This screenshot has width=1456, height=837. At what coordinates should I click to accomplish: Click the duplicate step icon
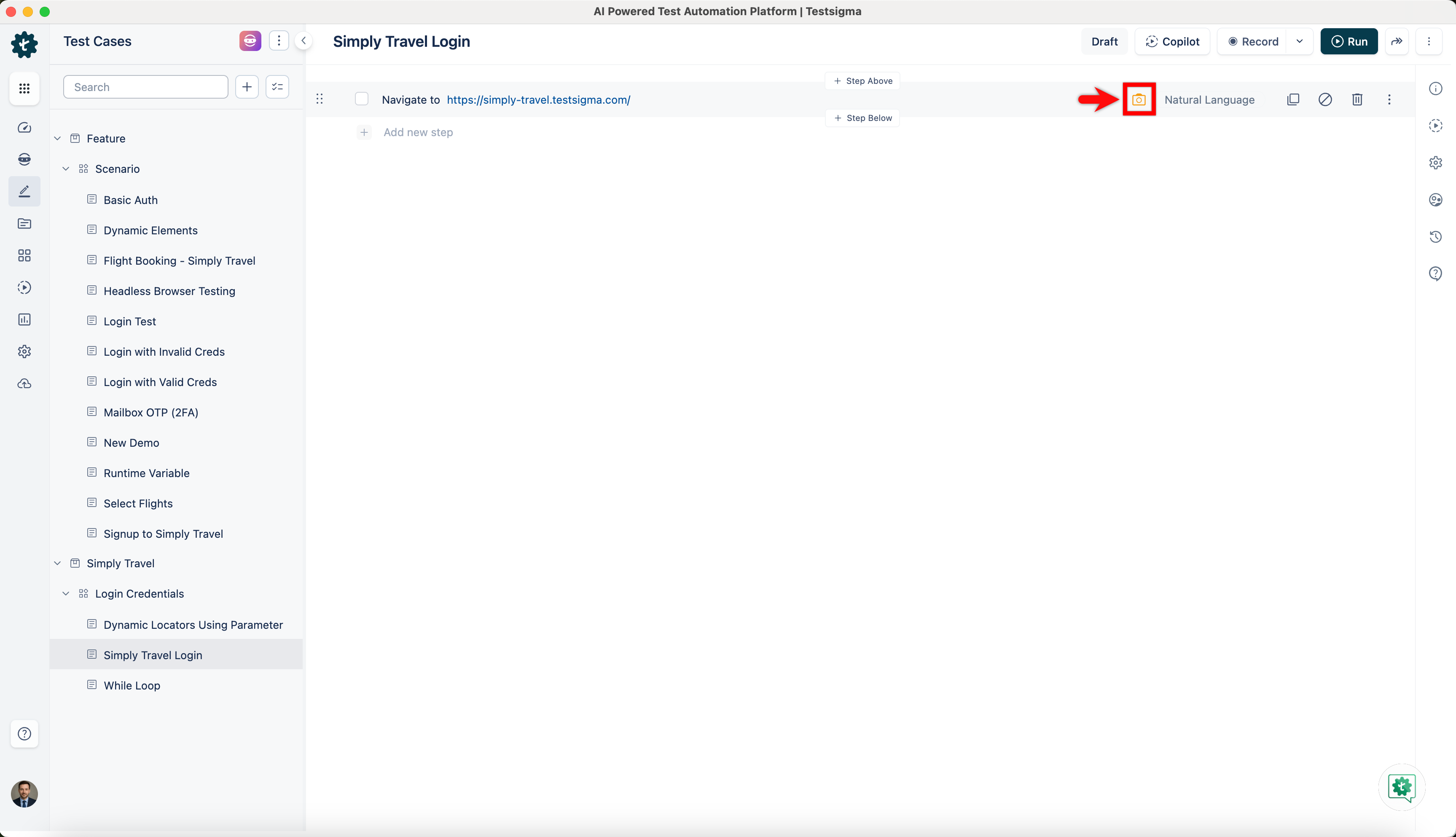pyautogui.click(x=1293, y=99)
